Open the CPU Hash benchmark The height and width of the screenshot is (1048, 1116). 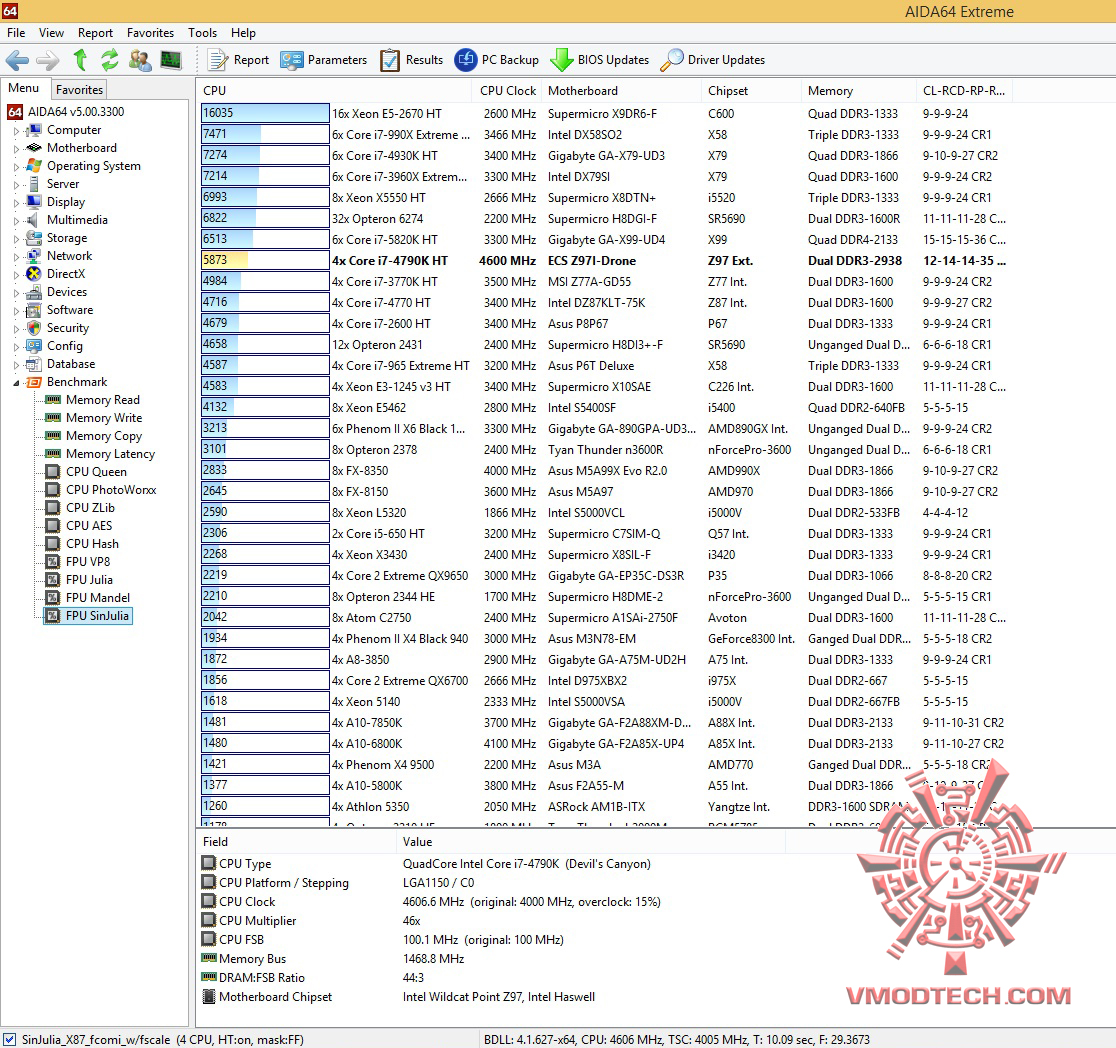click(x=82, y=544)
